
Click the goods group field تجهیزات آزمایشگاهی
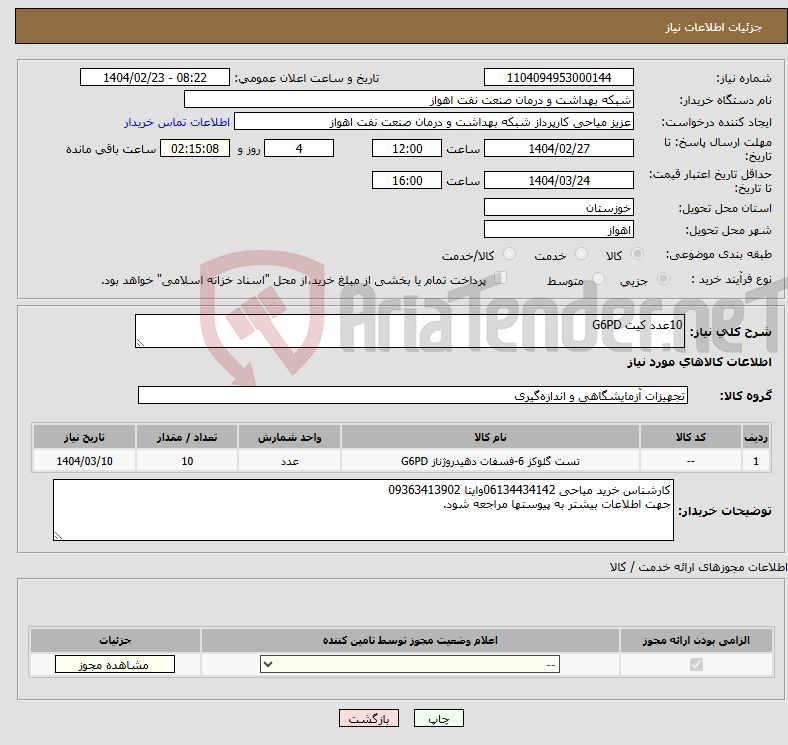tap(413, 395)
